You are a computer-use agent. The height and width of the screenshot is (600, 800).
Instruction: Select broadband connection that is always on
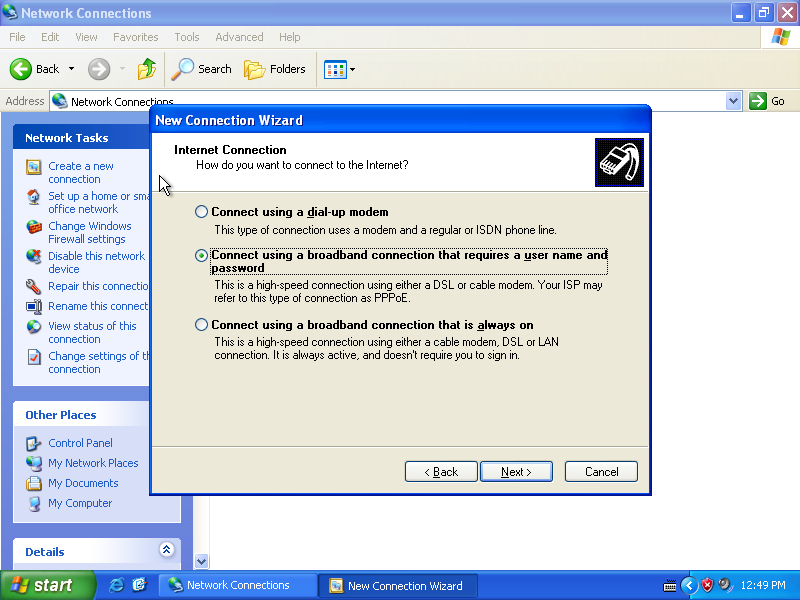coord(202,324)
